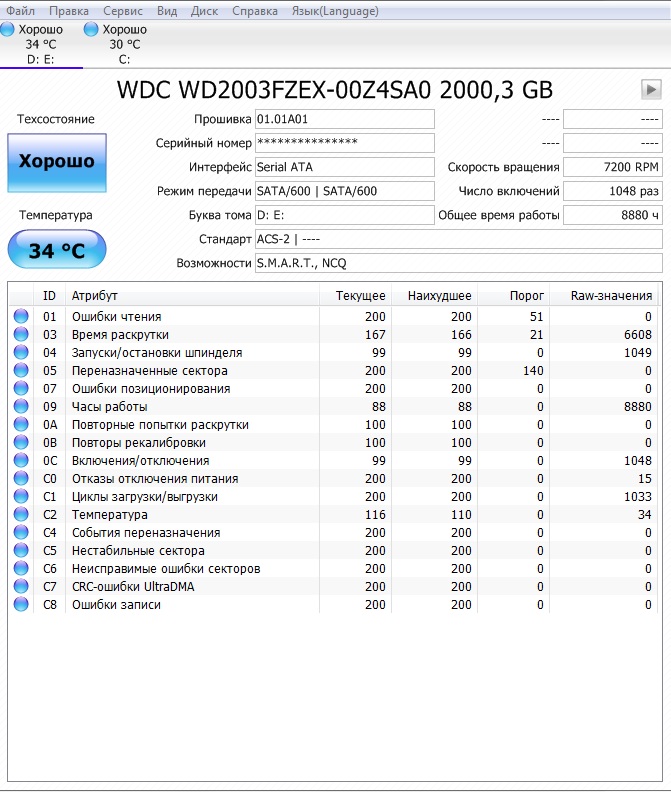This screenshot has height=792, width=671.
Task: Click the D: E: volume letter field
Action: (x=345, y=215)
